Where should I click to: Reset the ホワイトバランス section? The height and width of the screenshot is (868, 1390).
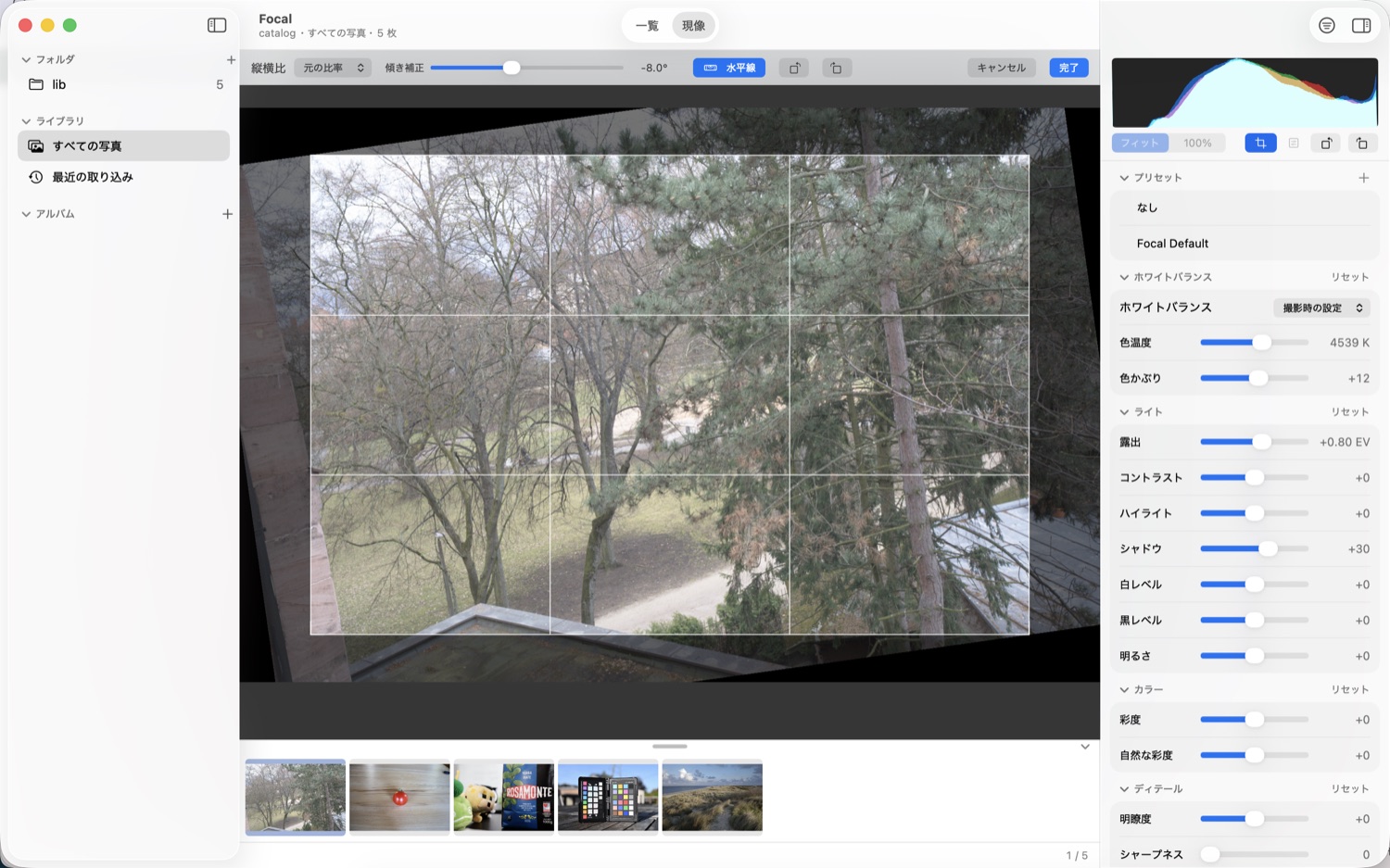click(x=1350, y=277)
